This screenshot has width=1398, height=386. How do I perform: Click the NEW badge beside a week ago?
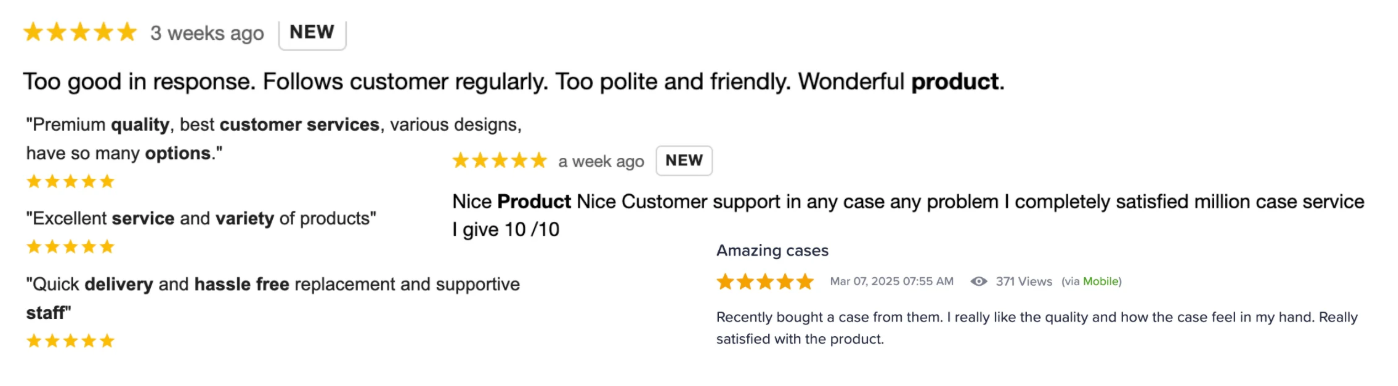[684, 160]
